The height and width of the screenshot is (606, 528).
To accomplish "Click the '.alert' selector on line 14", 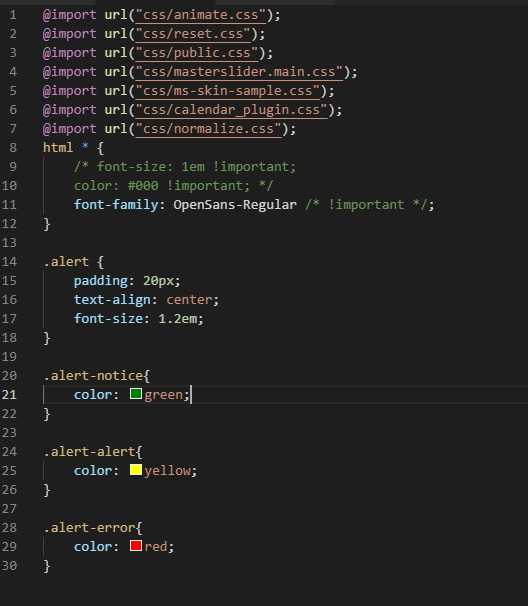I will (66, 262).
